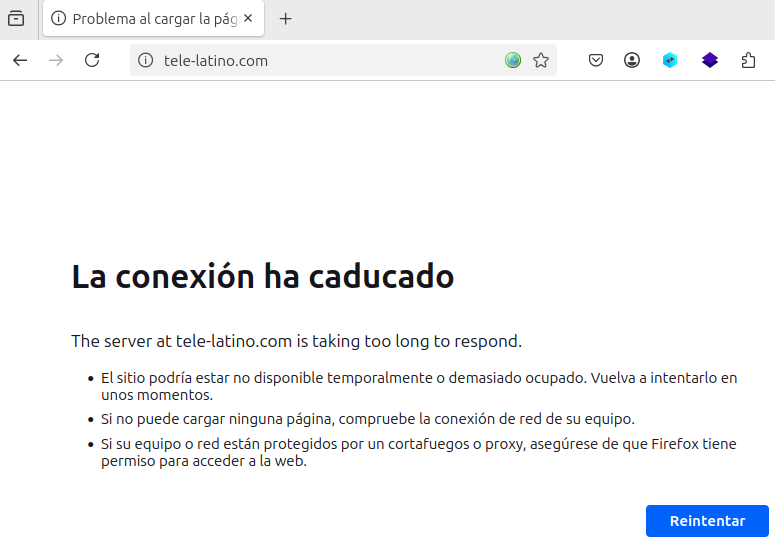Image resolution: width=775 pixels, height=557 pixels.
Task: Open the Firefox View tab list icon
Action: 16,19
